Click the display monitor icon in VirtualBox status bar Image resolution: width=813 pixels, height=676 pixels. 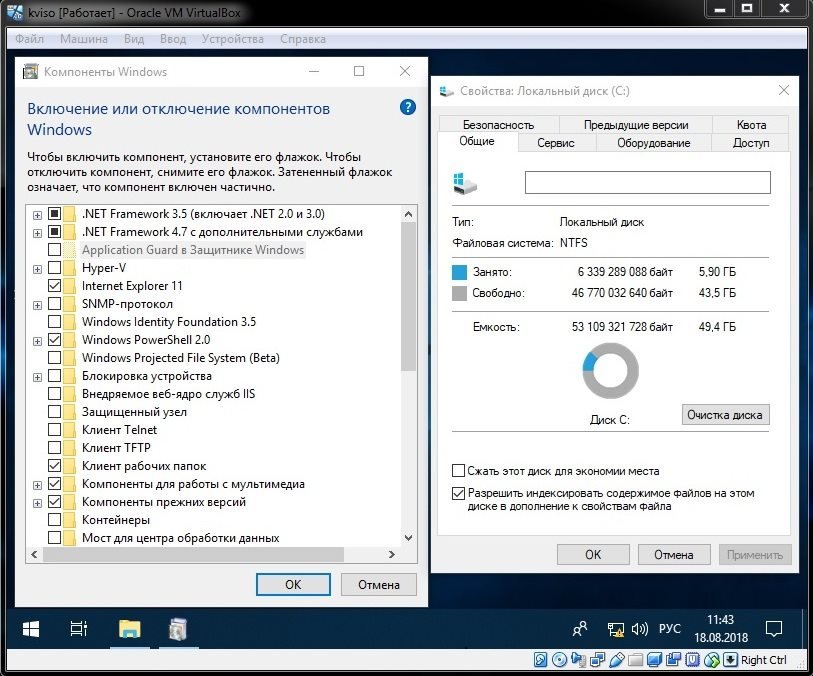pos(654,659)
